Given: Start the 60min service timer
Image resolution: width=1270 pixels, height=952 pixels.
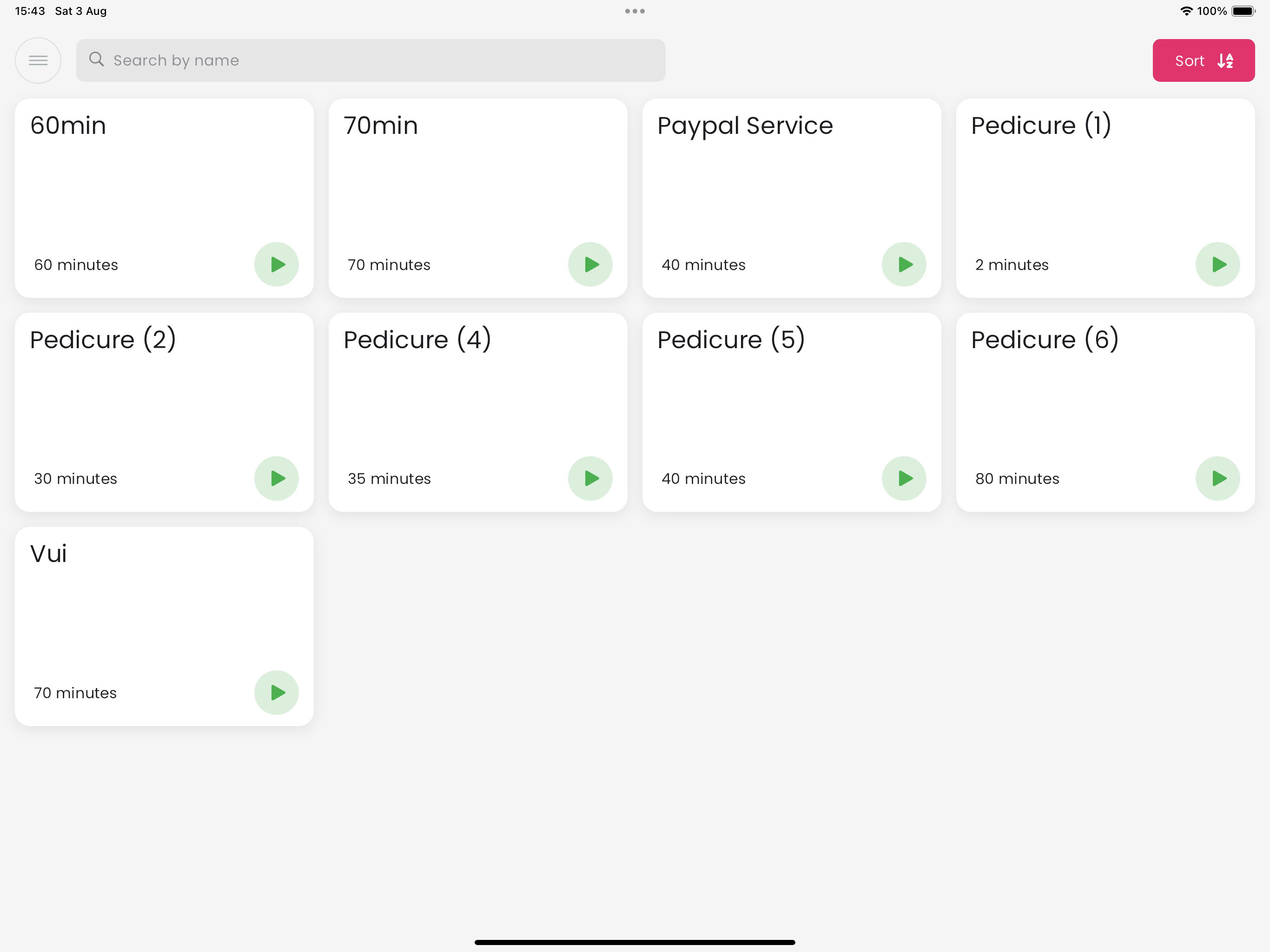Looking at the screenshot, I should (277, 264).
